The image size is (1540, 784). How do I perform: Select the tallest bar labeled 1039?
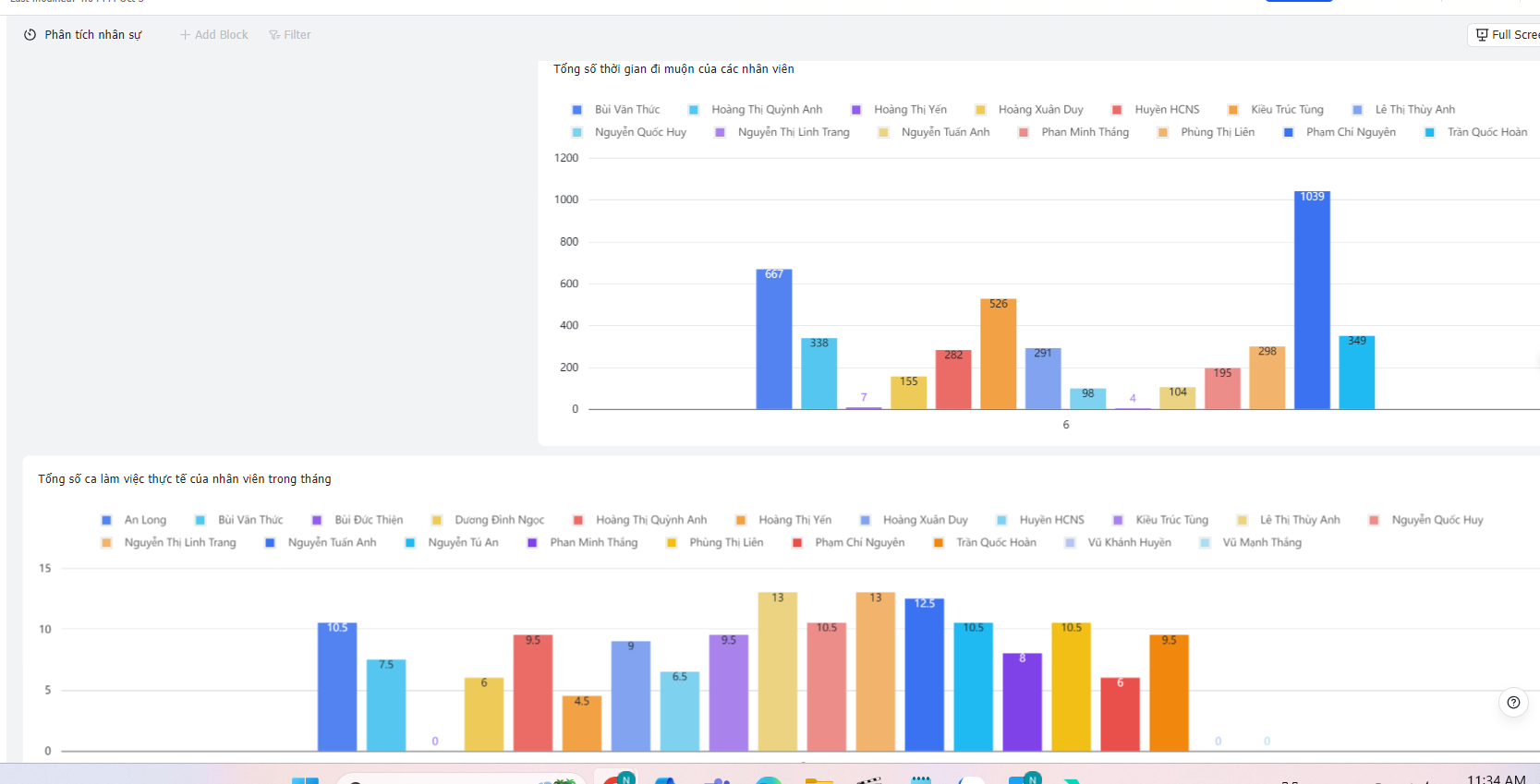click(1312, 300)
